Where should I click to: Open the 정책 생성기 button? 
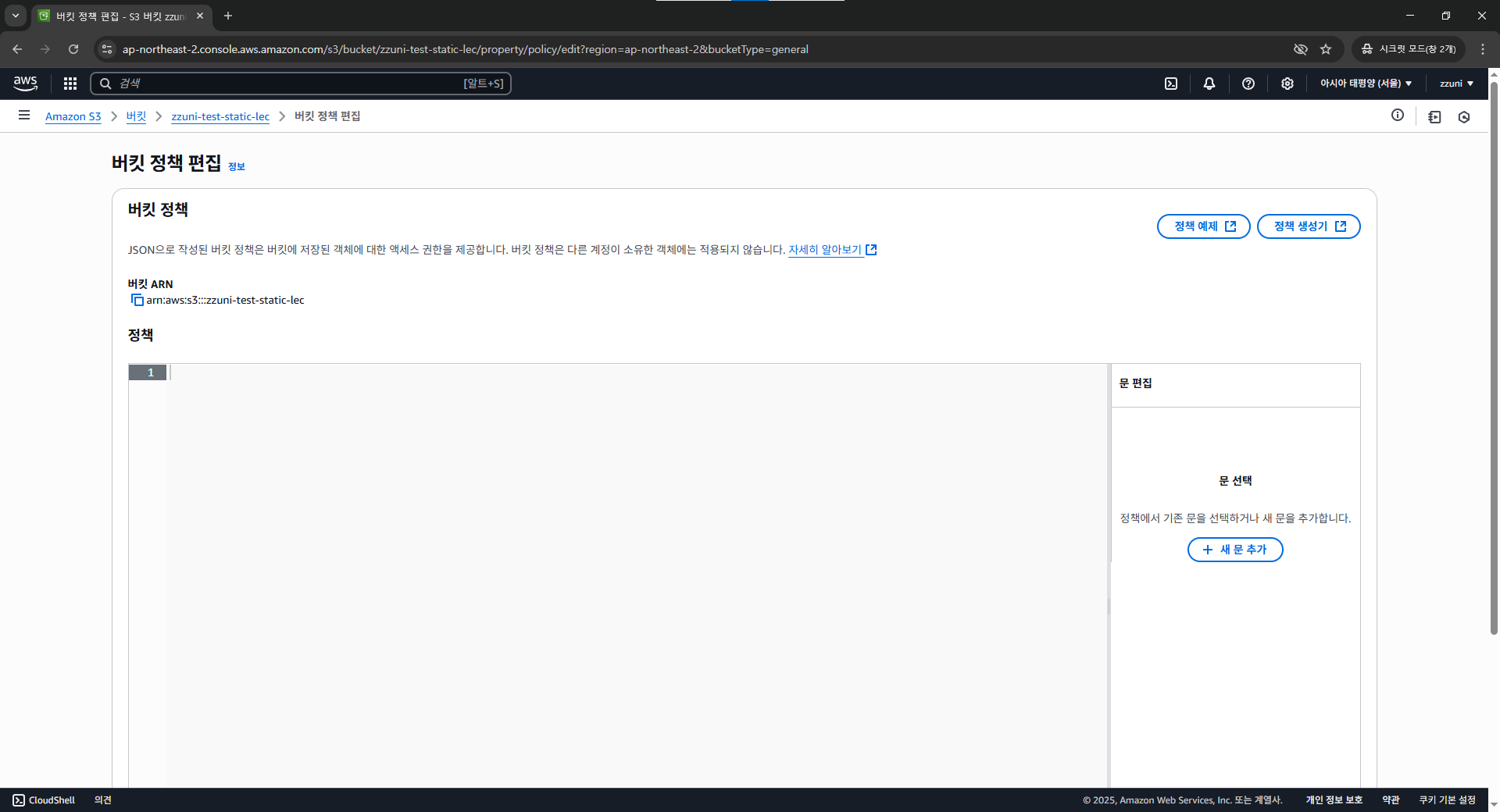(1309, 226)
